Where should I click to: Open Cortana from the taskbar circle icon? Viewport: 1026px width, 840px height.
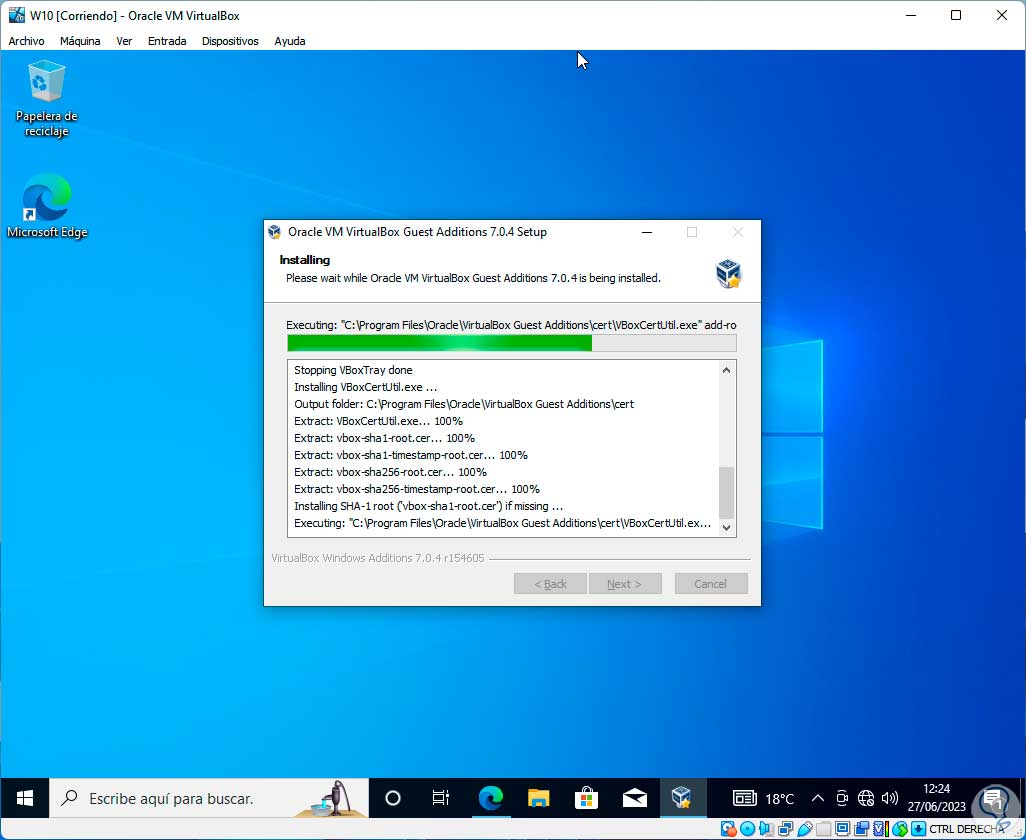[393, 798]
